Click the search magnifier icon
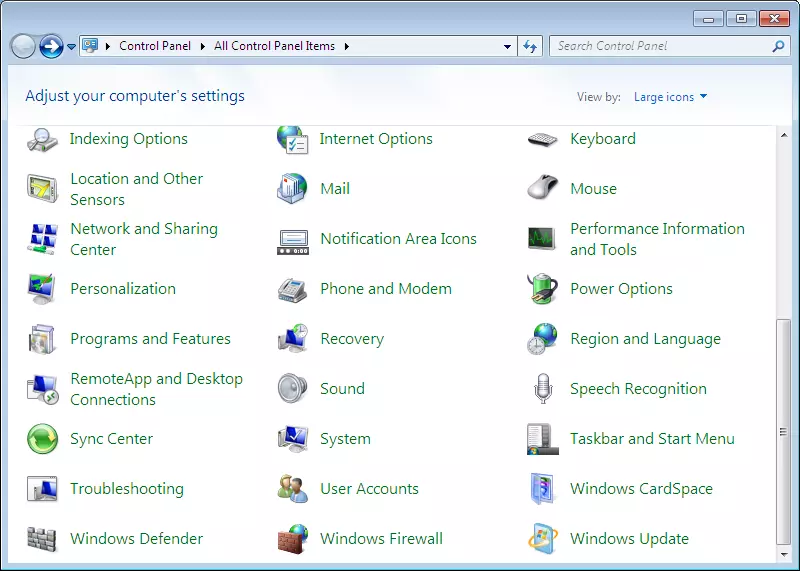The width and height of the screenshot is (800, 571). pos(778,46)
